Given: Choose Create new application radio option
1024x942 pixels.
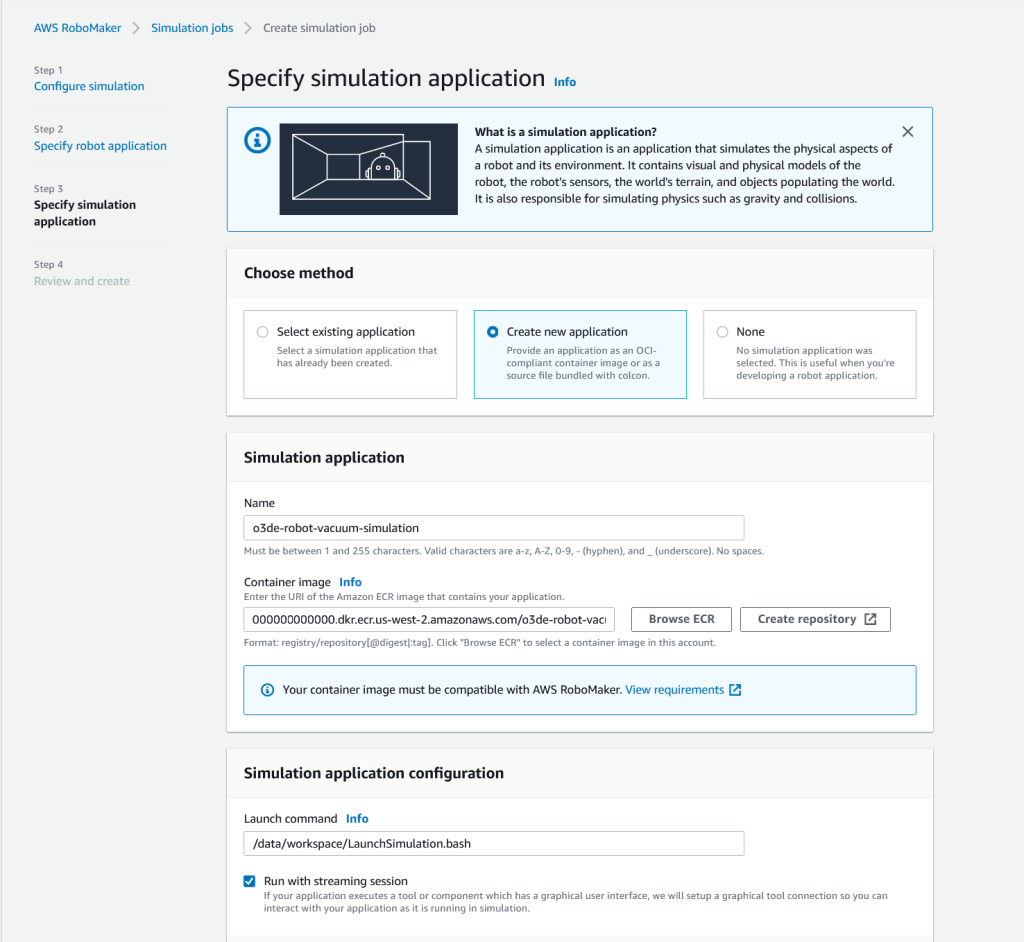Looking at the screenshot, I should click(x=492, y=332).
